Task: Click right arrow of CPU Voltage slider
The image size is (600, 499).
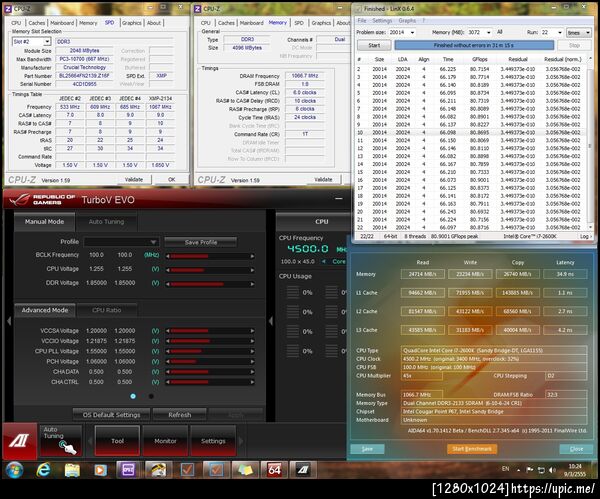Action: tap(252, 270)
